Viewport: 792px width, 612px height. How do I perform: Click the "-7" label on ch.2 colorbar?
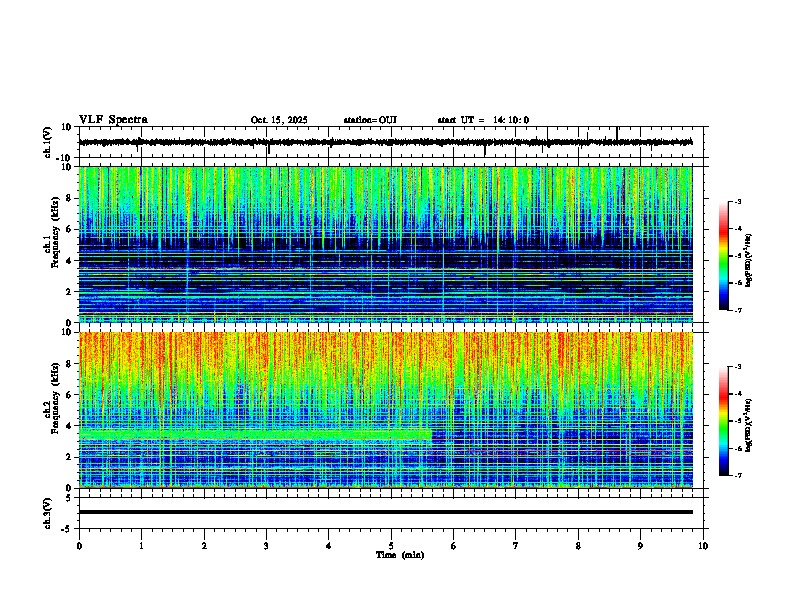[x=737, y=475]
